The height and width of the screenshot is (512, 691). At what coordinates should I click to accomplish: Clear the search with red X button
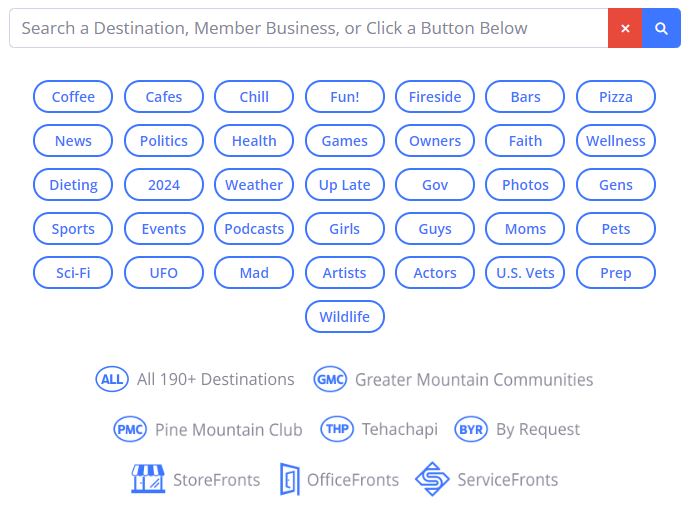point(625,29)
